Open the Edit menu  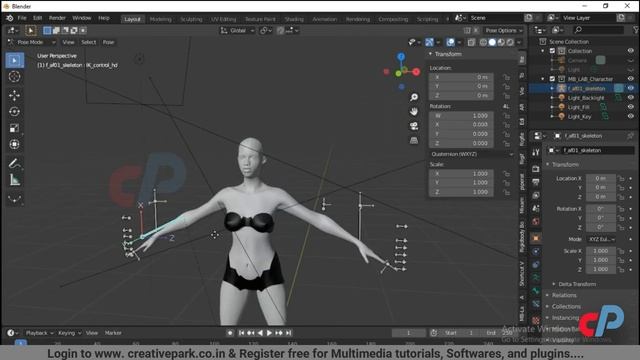[38, 18]
